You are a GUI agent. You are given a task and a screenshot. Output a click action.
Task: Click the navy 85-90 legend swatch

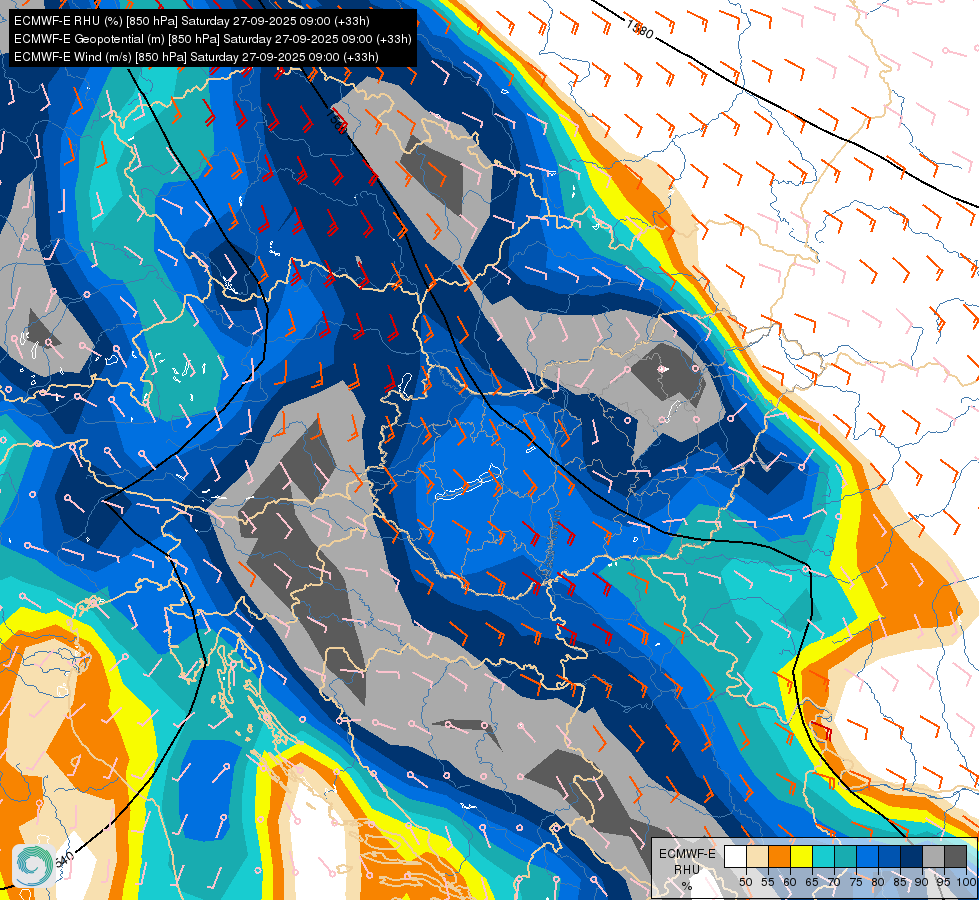coord(912,856)
